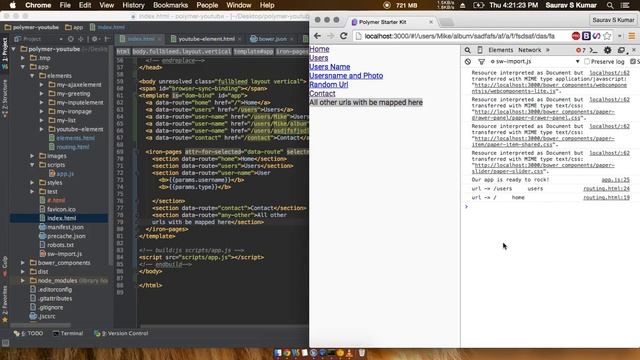This screenshot has width=640, height=360.
Task: Click the red error count badge
Action: click(x=580, y=50)
